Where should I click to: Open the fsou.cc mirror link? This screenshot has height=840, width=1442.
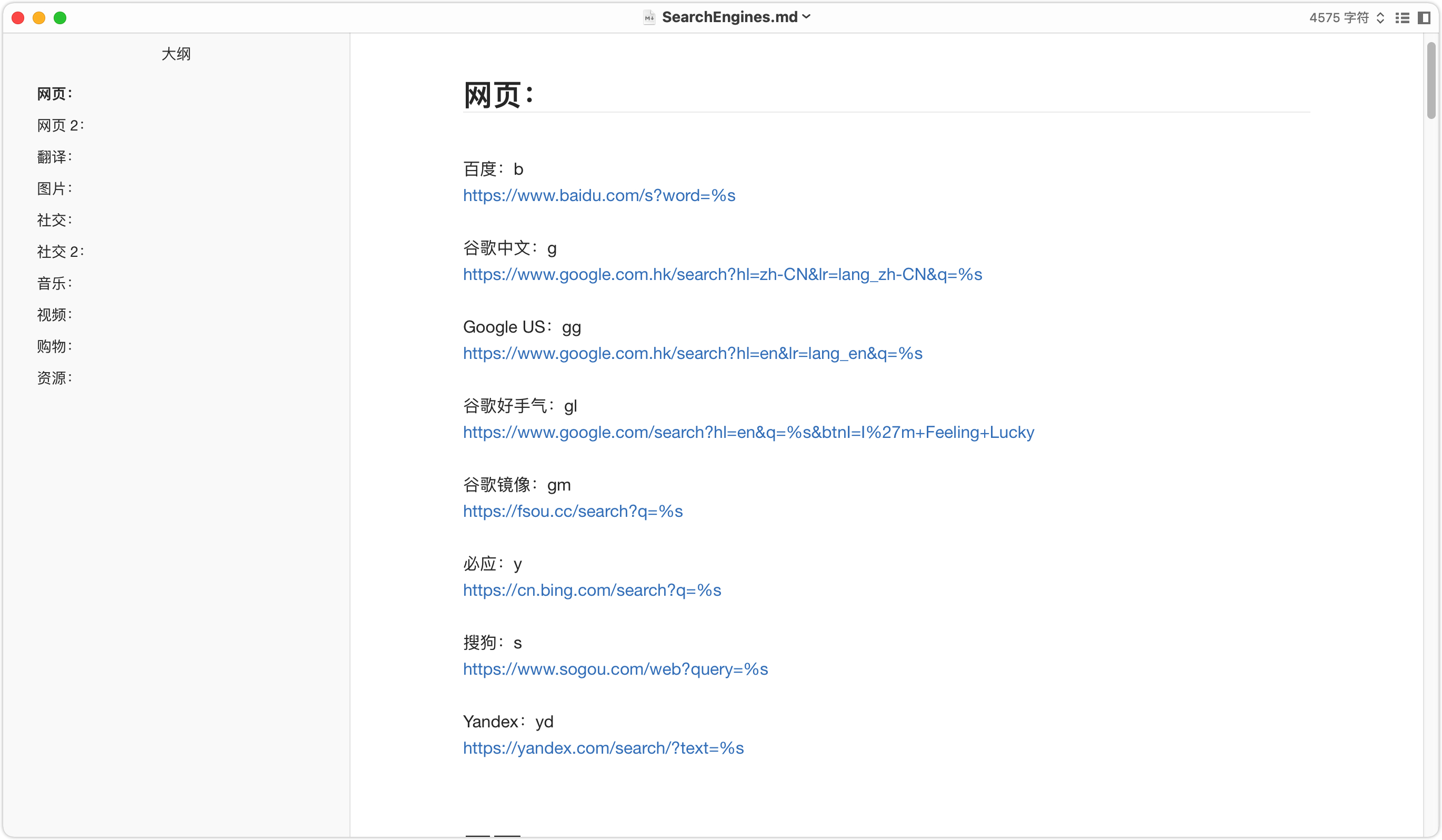[572, 511]
